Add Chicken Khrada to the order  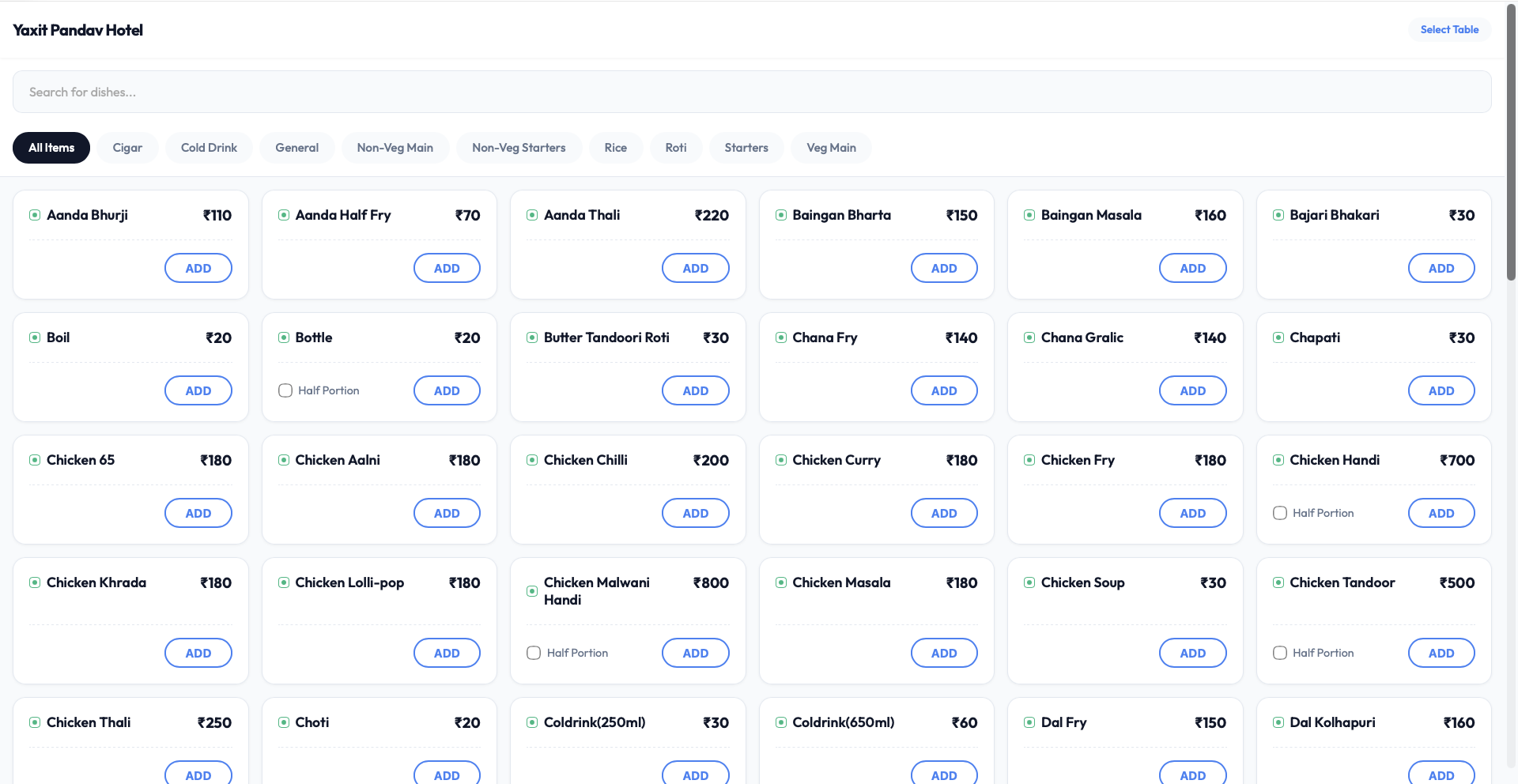click(198, 653)
